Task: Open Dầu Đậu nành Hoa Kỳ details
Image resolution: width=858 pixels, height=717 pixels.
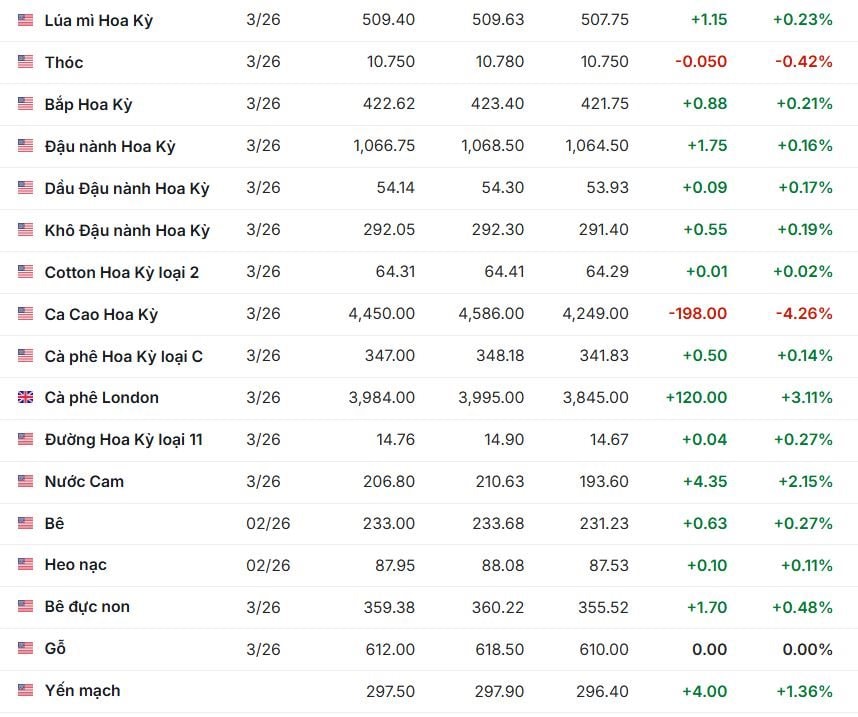Action: coord(127,188)
